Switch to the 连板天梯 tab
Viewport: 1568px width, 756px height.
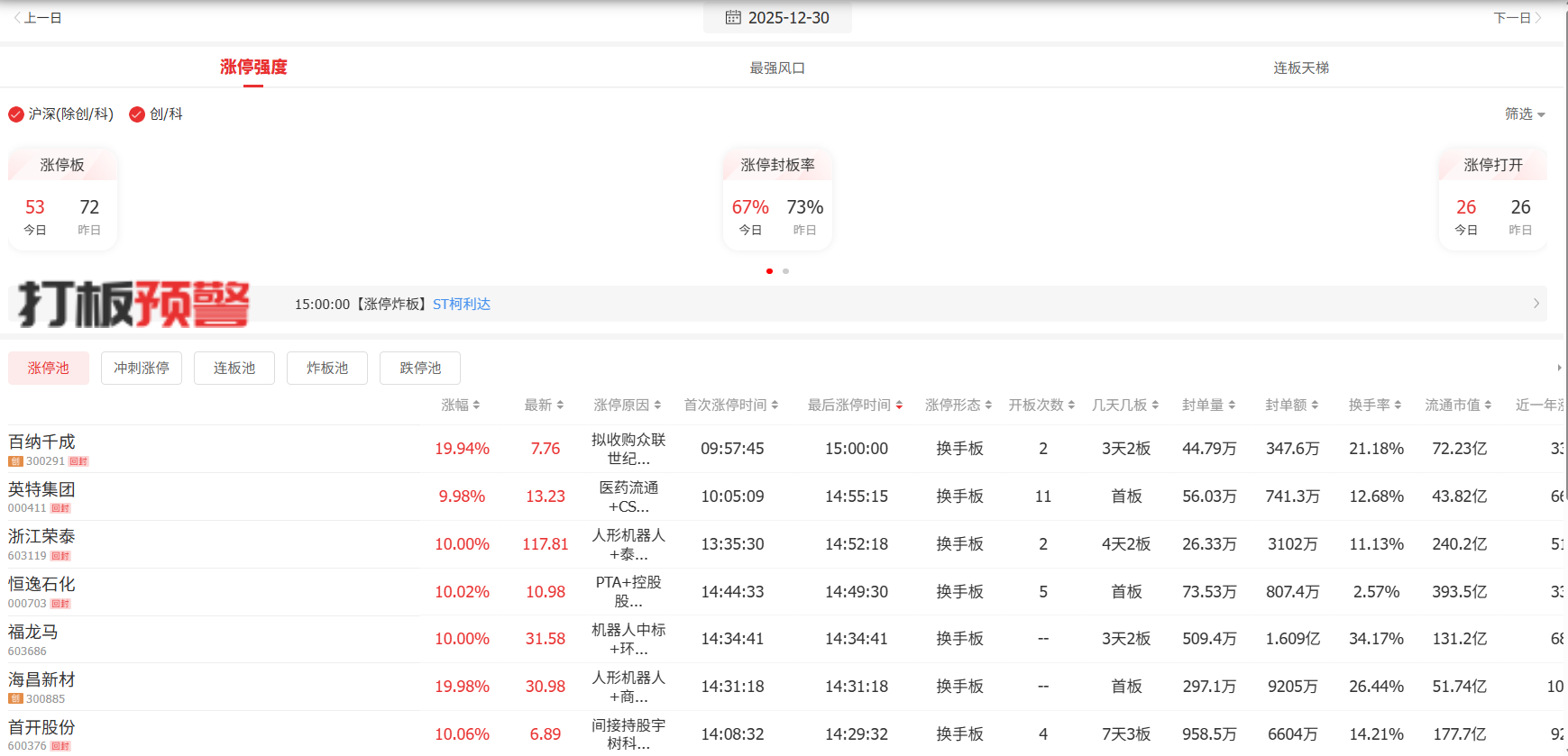click(1300, 68)
